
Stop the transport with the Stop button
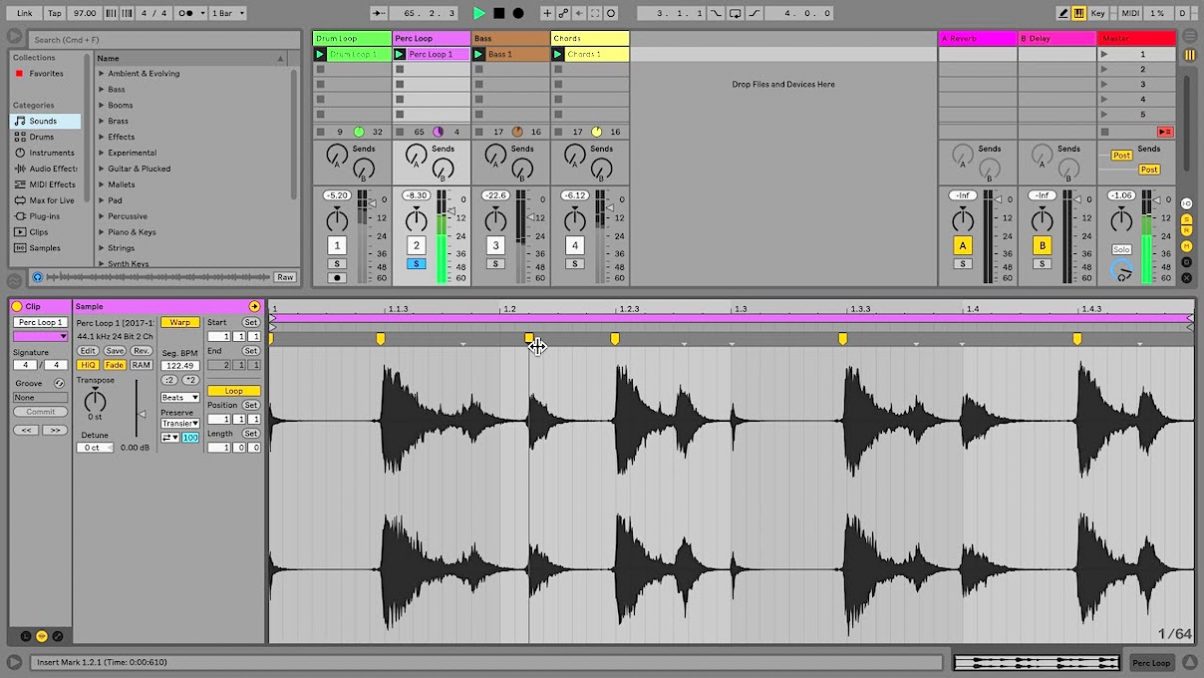pos(499,13)
